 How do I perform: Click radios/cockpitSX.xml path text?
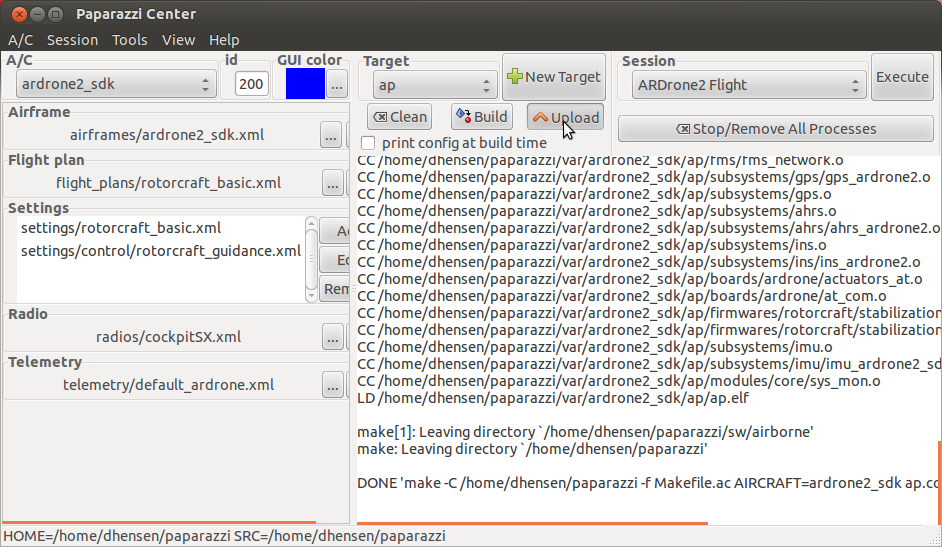pyautogui.click(x=168, y=337)
